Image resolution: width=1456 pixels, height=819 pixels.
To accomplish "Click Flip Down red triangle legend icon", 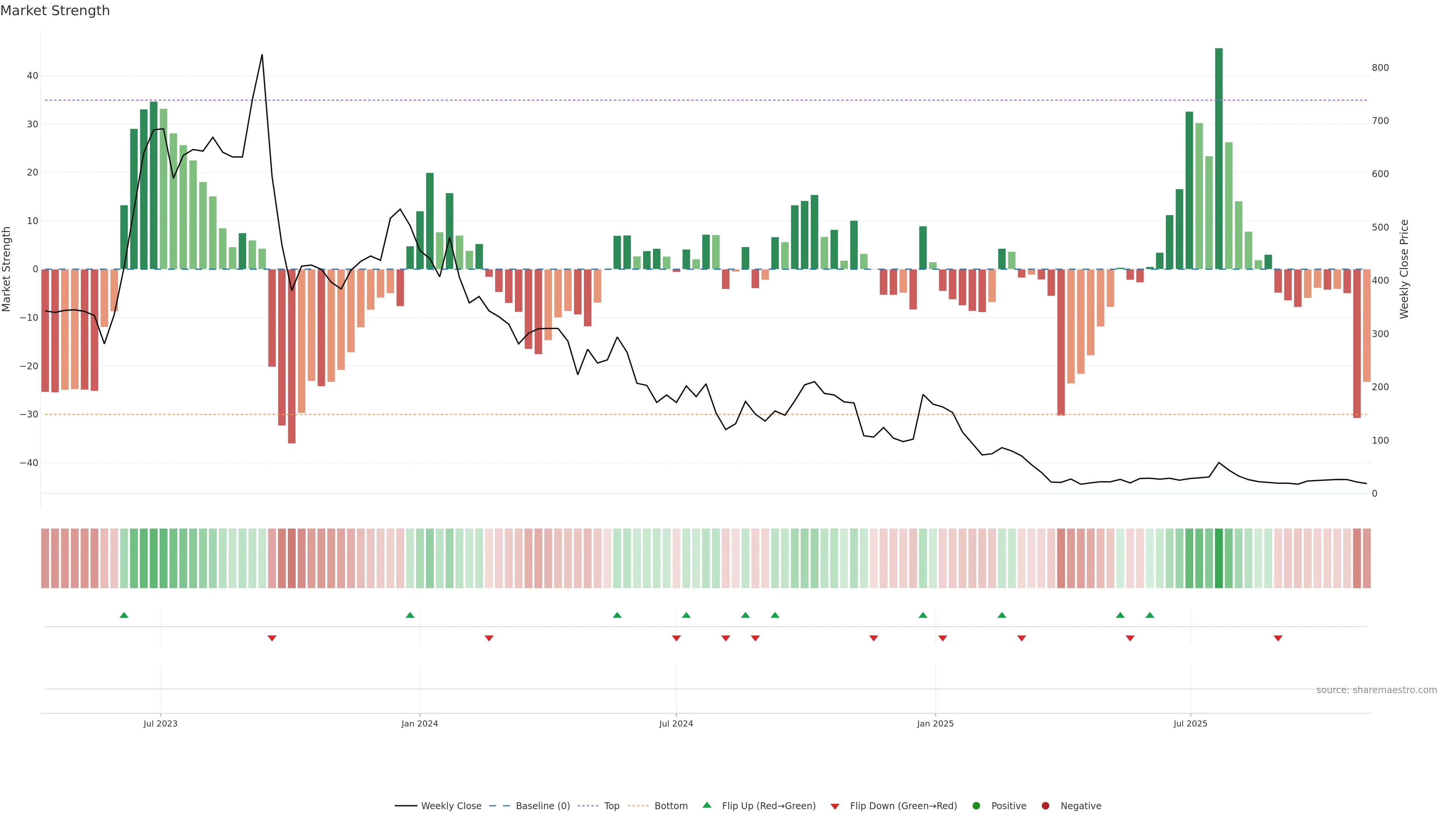I will (x=835, y=806).
